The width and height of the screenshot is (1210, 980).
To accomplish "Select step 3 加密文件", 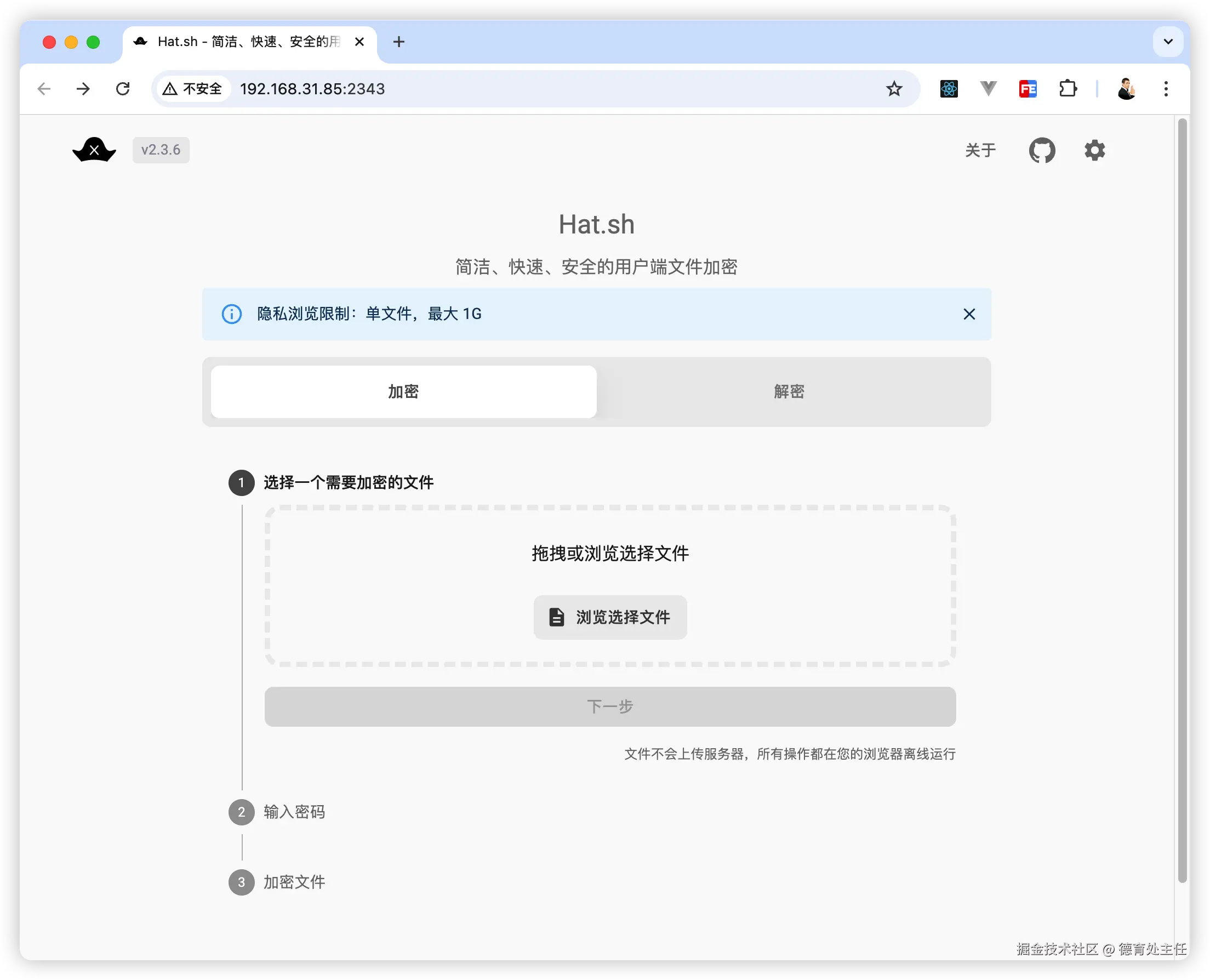I will click(277, 882).
